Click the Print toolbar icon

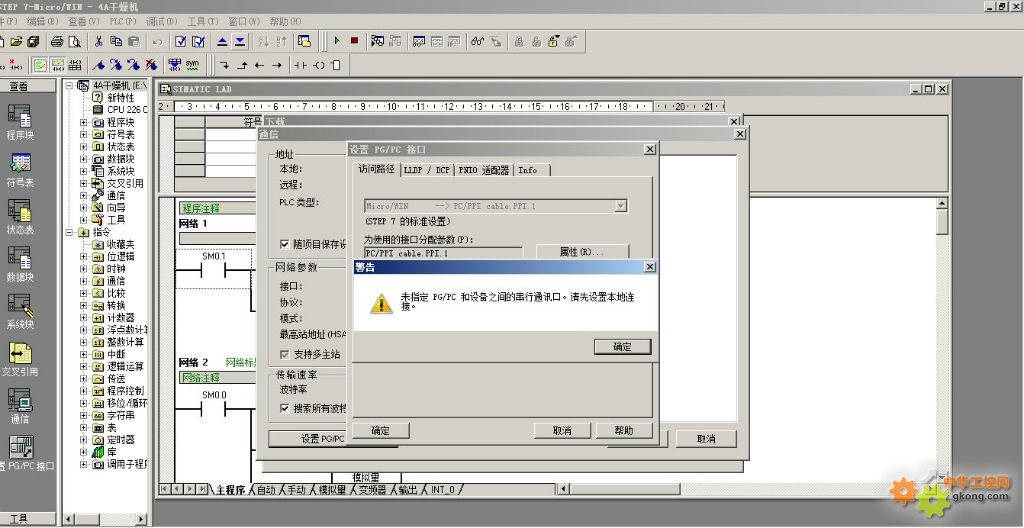57,42
